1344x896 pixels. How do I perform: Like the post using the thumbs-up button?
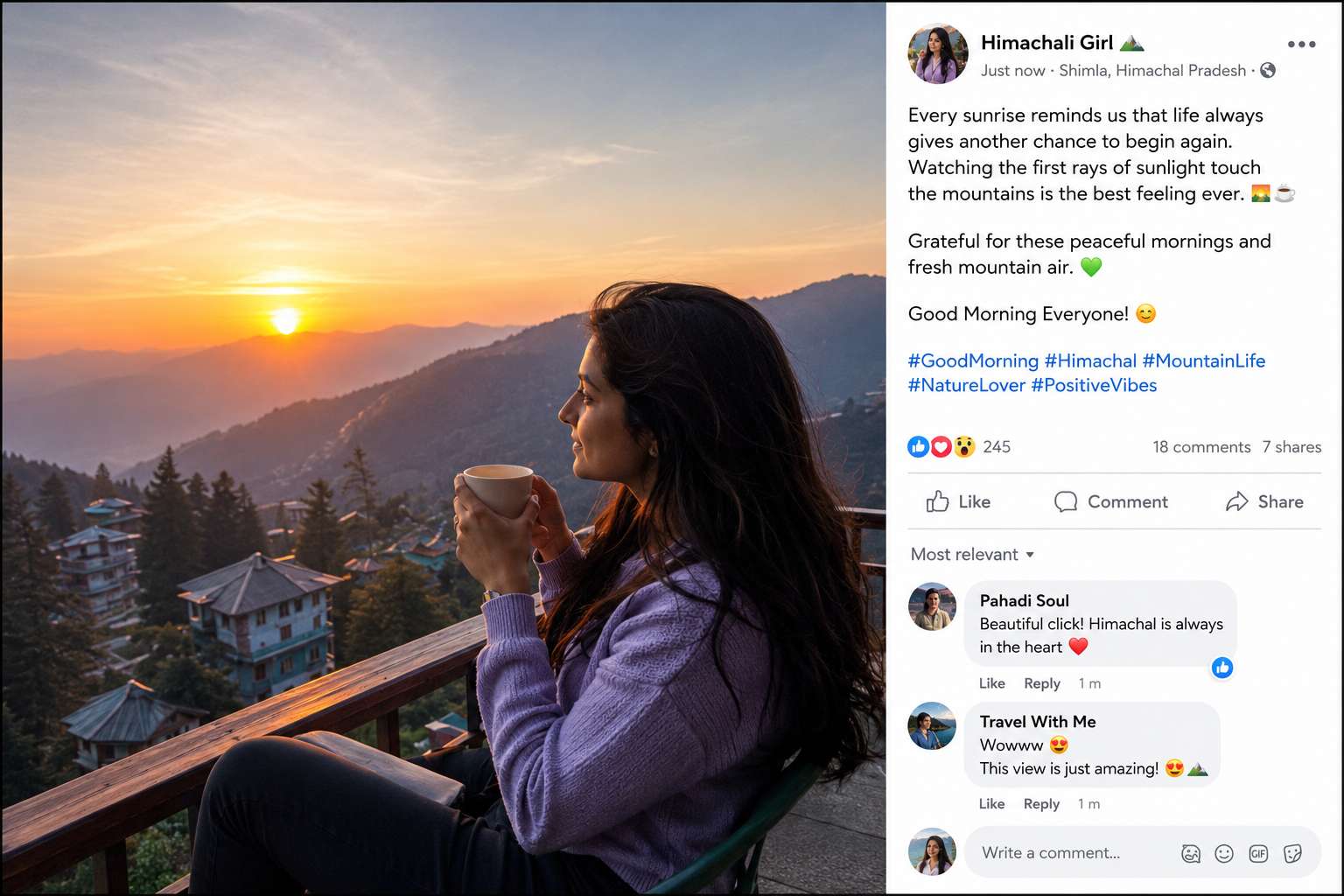click(x=958, y=501)
